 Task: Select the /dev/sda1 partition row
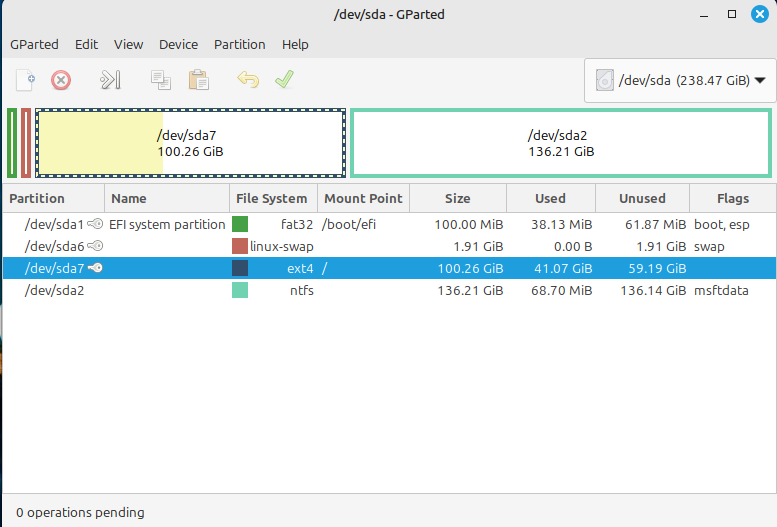pyautogui.click(x=389, y=224)
